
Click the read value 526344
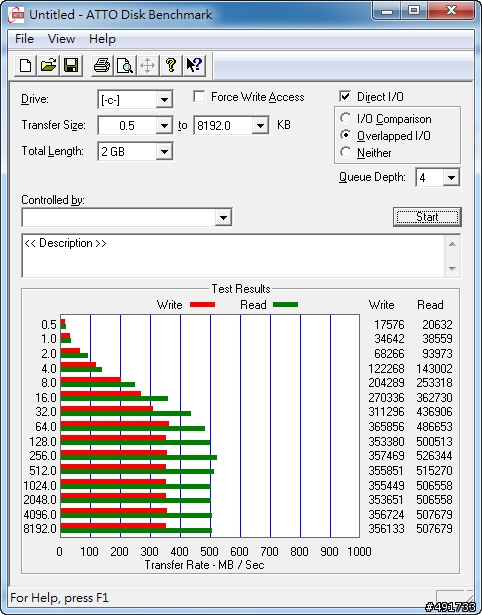[x=434, y=456]
